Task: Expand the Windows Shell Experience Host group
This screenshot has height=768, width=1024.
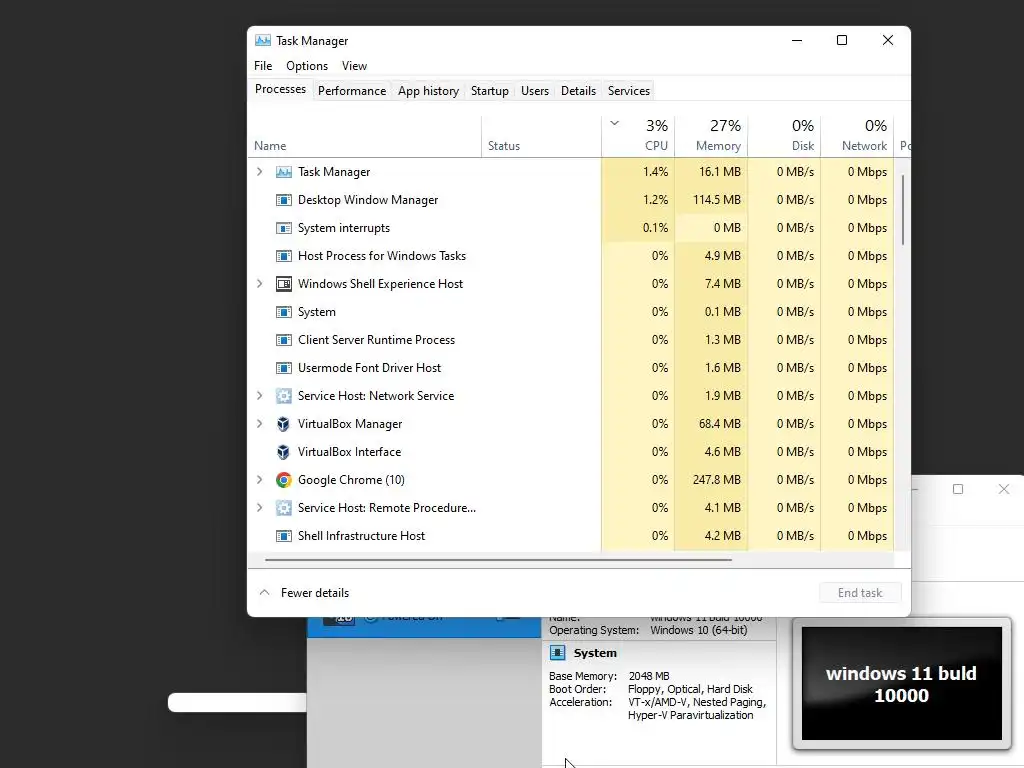Action: 259,284
